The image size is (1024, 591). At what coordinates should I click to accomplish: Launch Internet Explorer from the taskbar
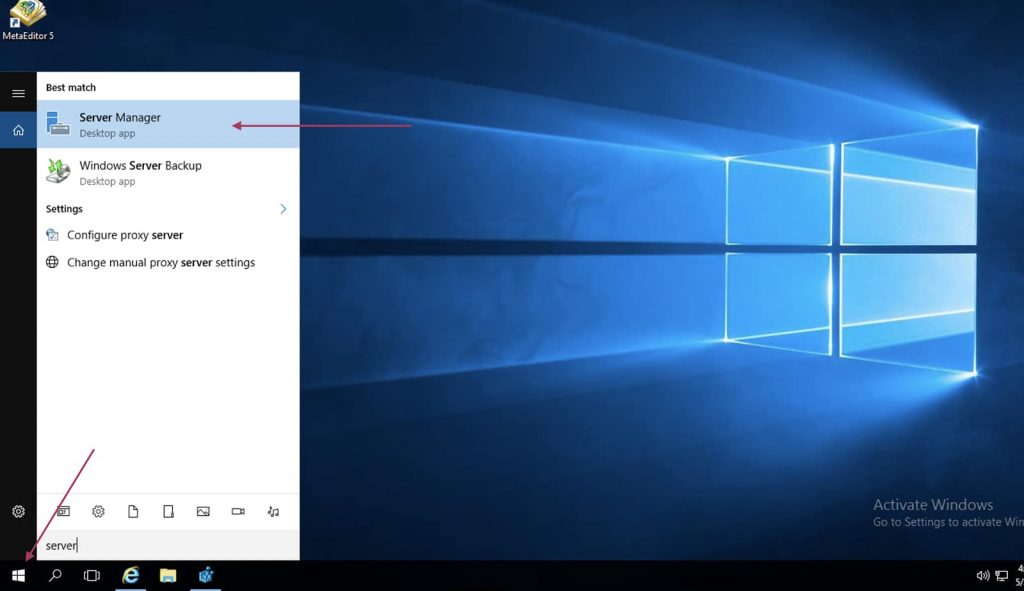(x=130, y=575)
